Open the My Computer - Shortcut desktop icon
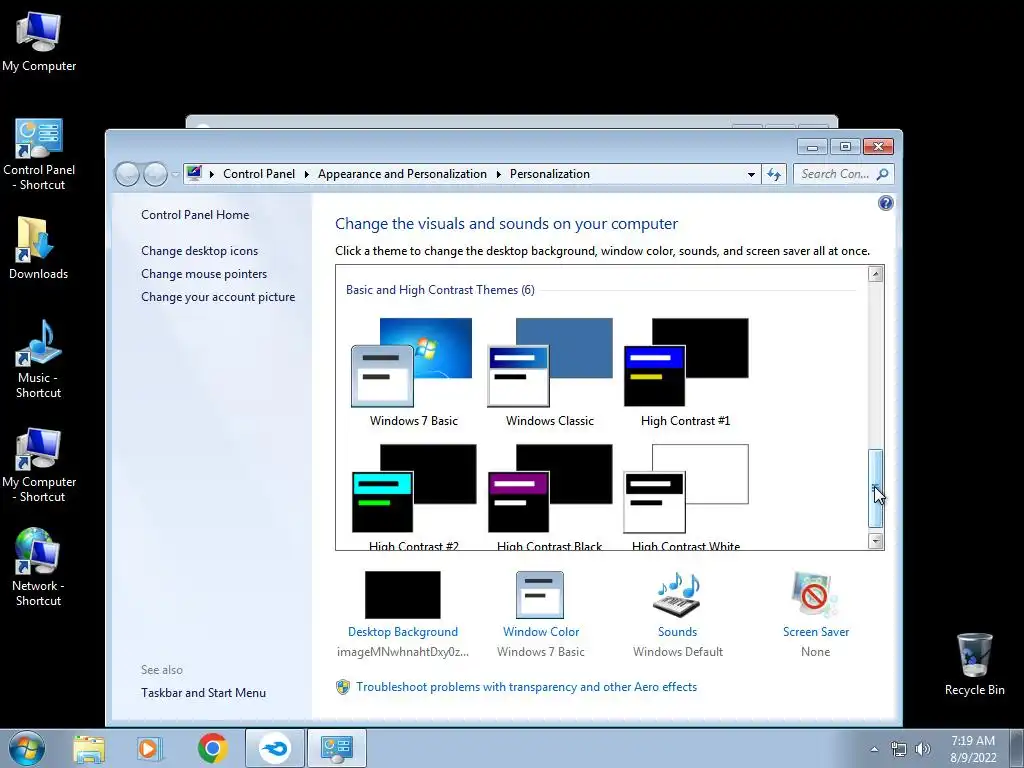1024x768 pixels. (39, 466)
